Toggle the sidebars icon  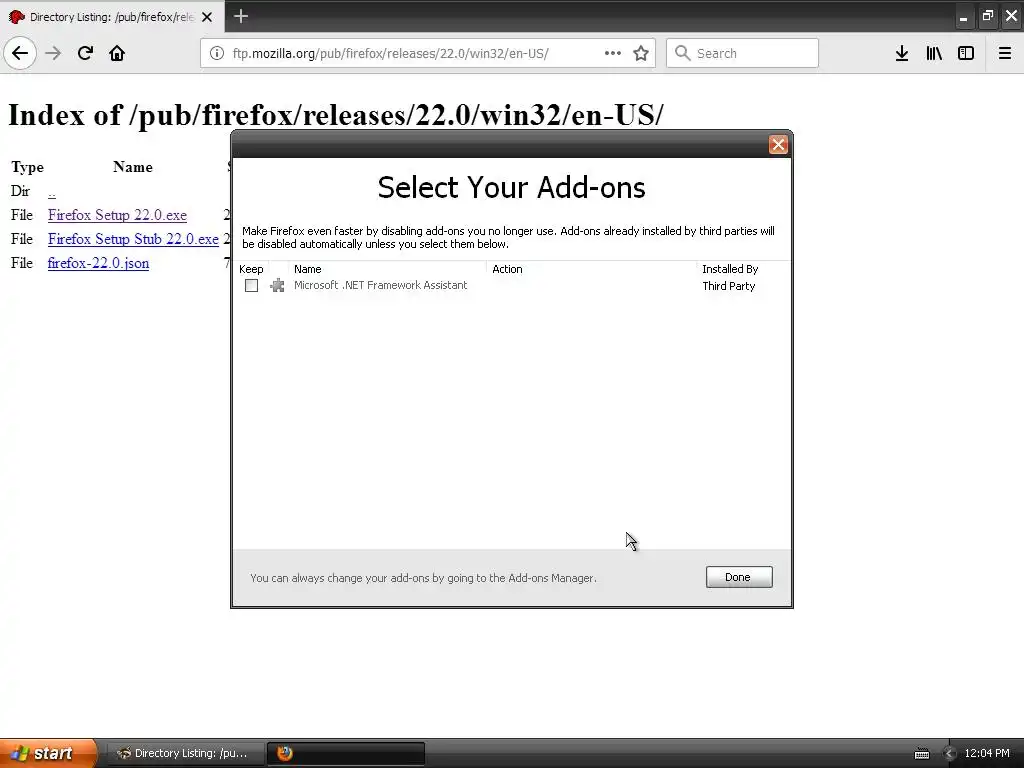[x=965, y=53]
